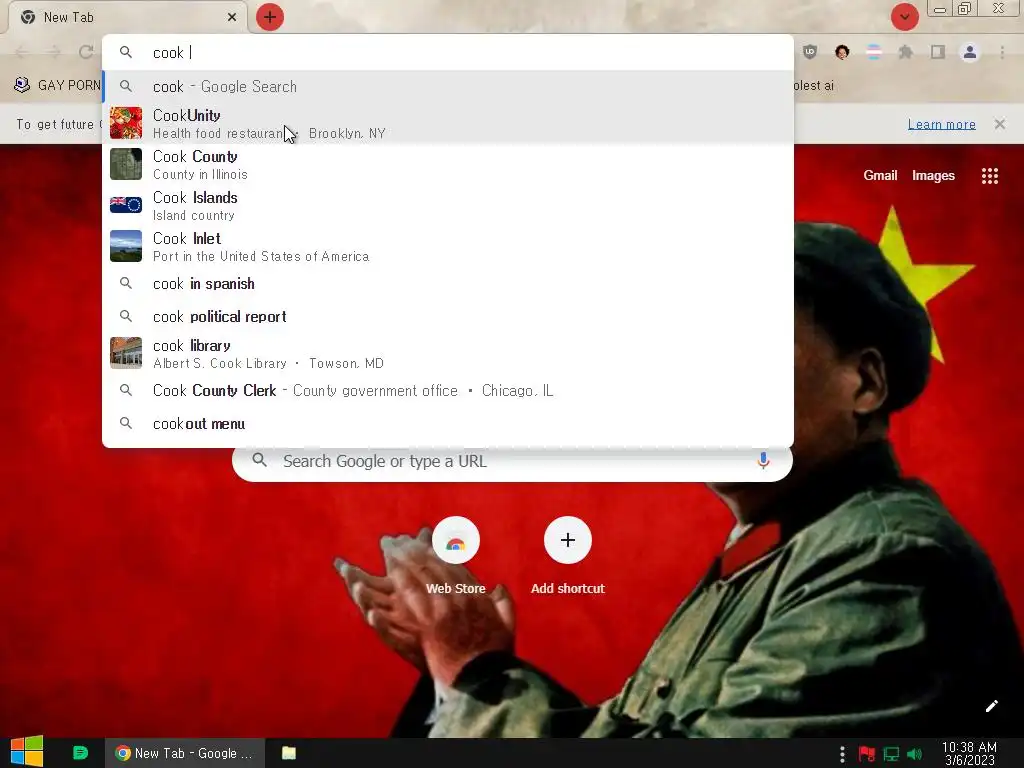Open the avatar-face extension icon in the toolbar
Screen dimensions: 1024x768
point(842,52)
